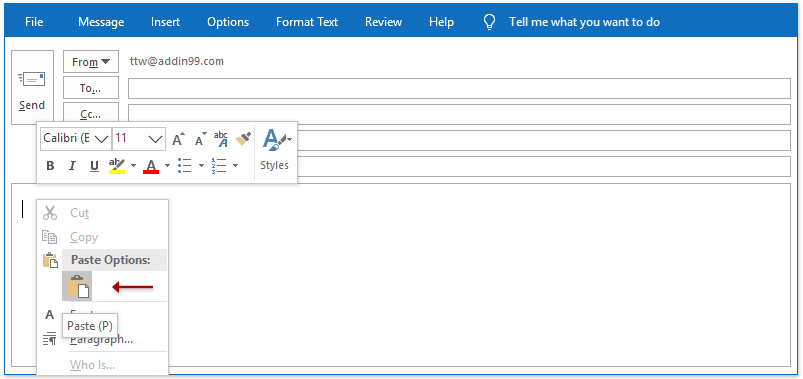
Task: Open the Styles gallery button
Action: click(276, 150)
